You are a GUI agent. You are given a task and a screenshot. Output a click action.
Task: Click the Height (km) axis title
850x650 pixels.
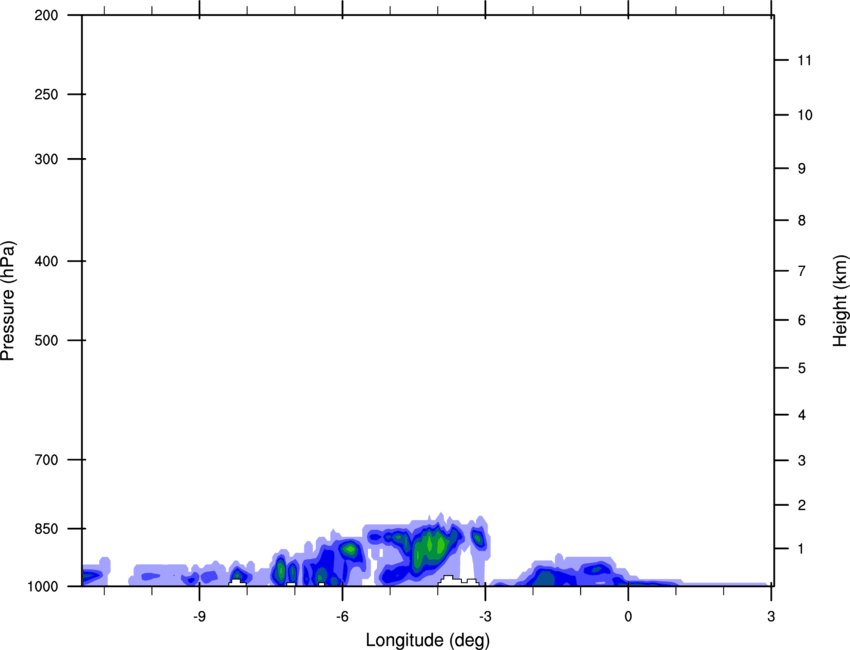coord(840,301)
